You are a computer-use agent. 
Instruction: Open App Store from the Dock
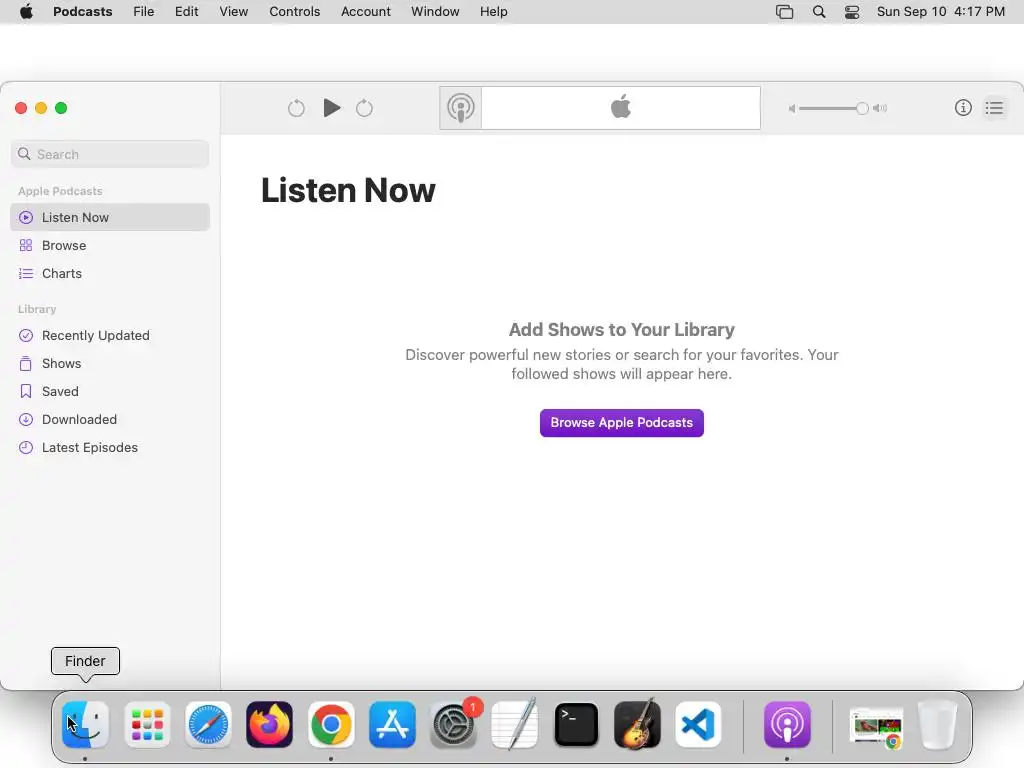click(392, 725)
